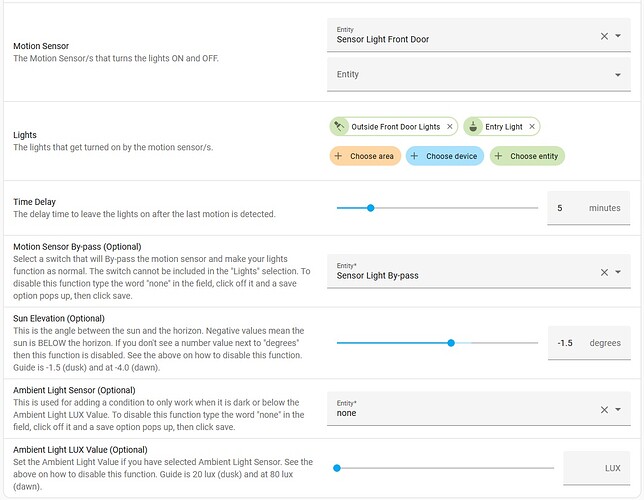Clear the Ambient Light Sensor entity

[x=604, y=409]
